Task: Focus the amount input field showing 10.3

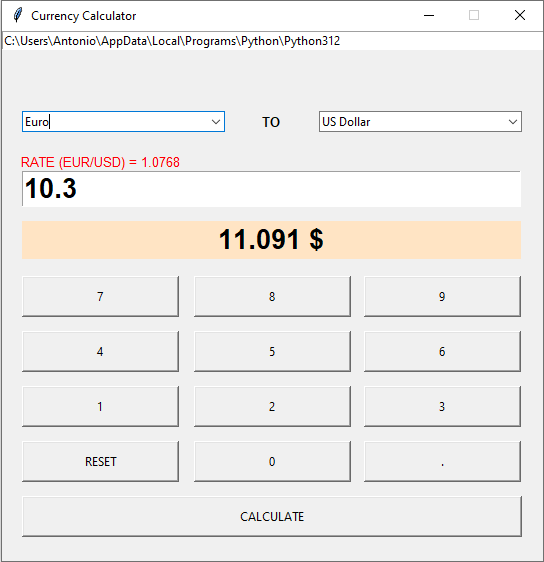Action: (271, 189)
